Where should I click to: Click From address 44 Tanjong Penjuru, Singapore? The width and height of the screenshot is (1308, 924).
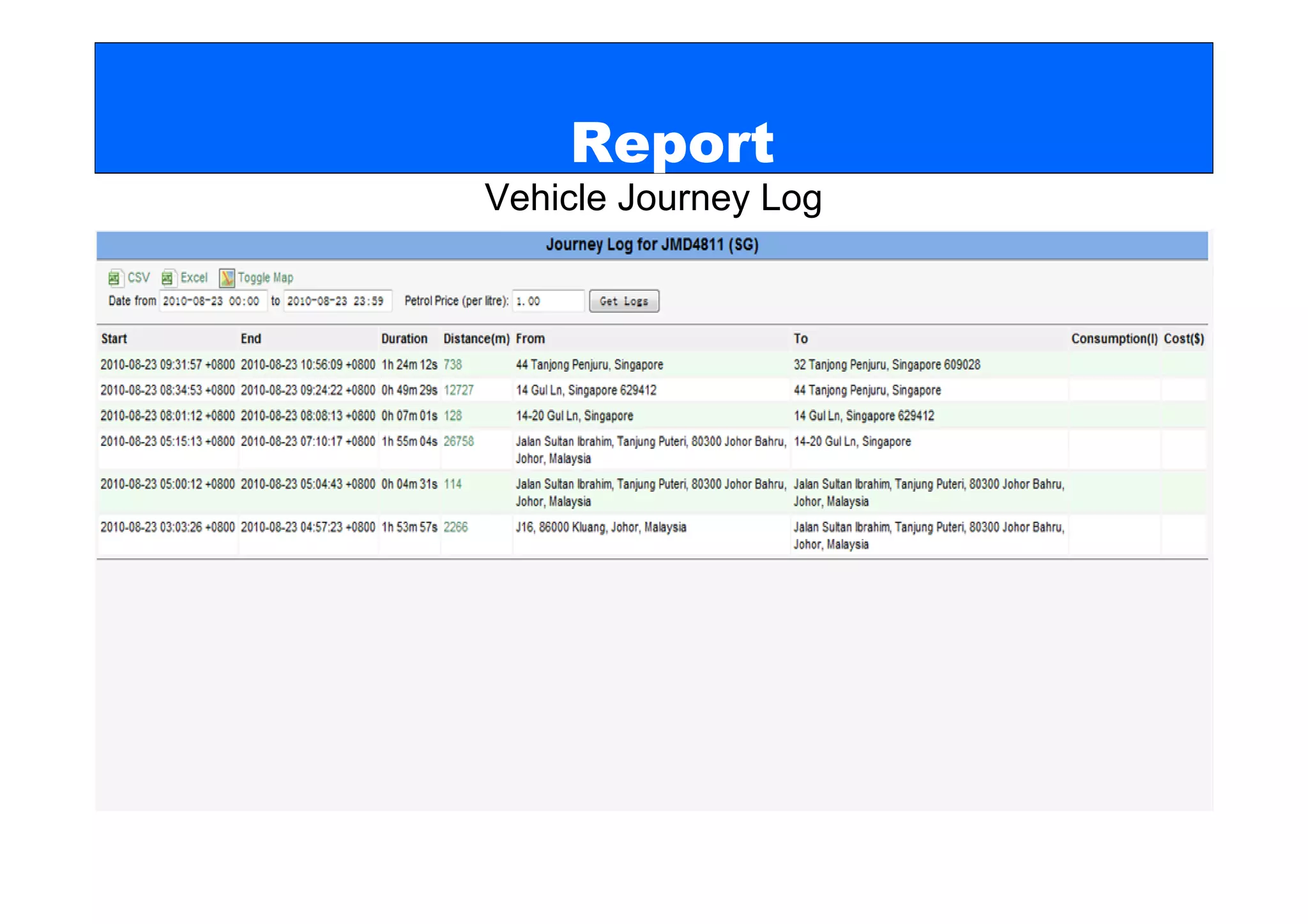click(589, 365)
